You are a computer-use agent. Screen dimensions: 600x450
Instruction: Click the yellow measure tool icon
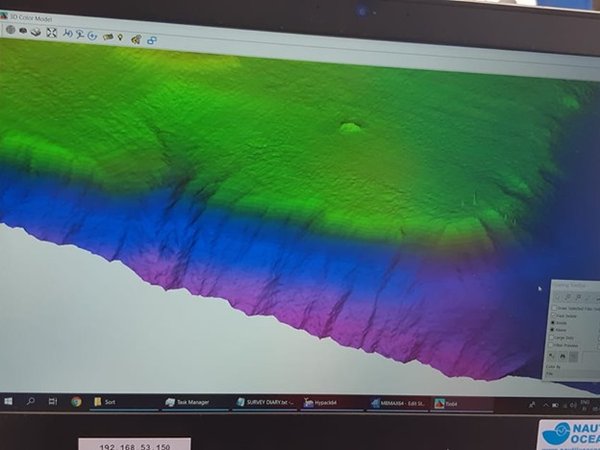(x=106, y=37)
